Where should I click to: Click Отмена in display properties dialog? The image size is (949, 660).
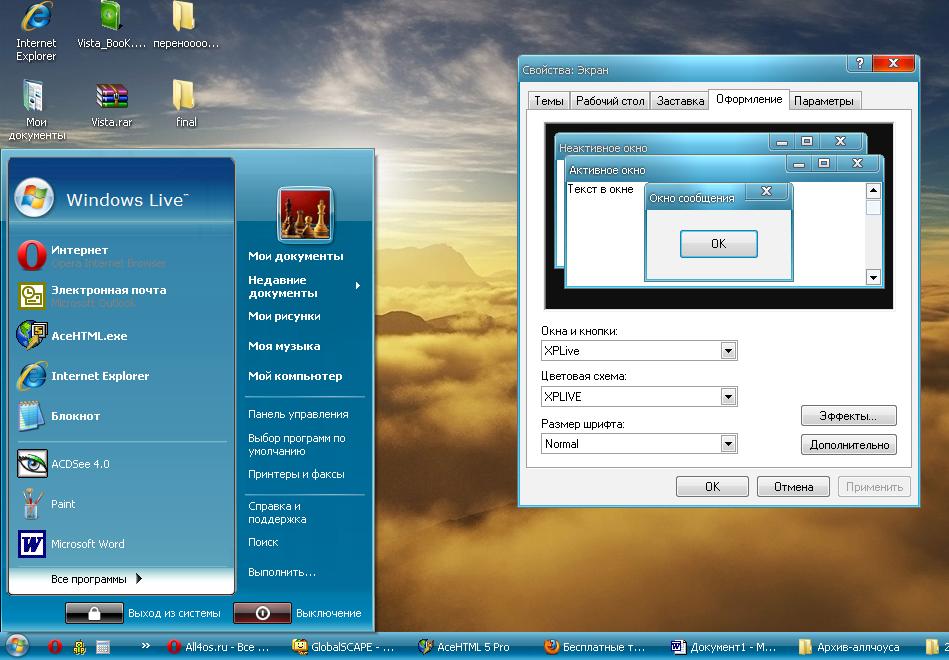tap(793, 487)
